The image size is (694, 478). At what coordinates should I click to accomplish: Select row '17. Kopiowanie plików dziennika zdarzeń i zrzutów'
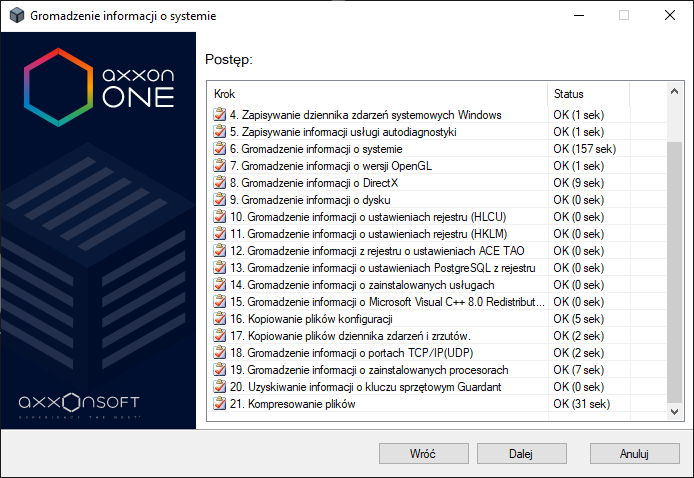tap(436, 335)
